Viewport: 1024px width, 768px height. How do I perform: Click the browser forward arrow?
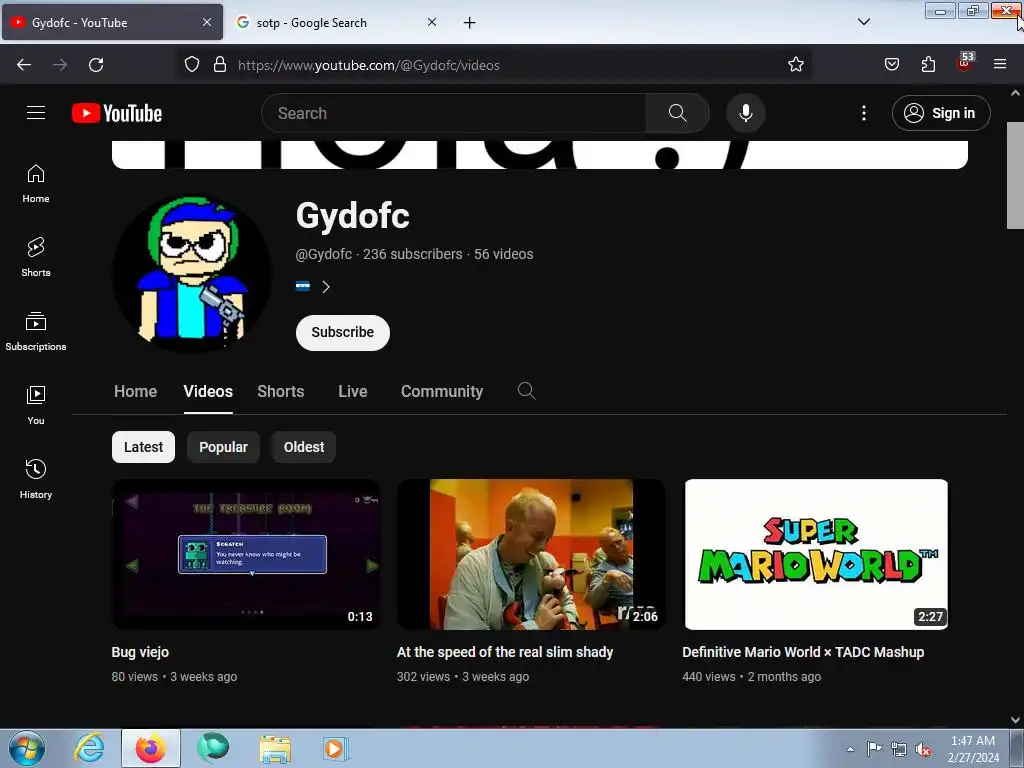60,65
